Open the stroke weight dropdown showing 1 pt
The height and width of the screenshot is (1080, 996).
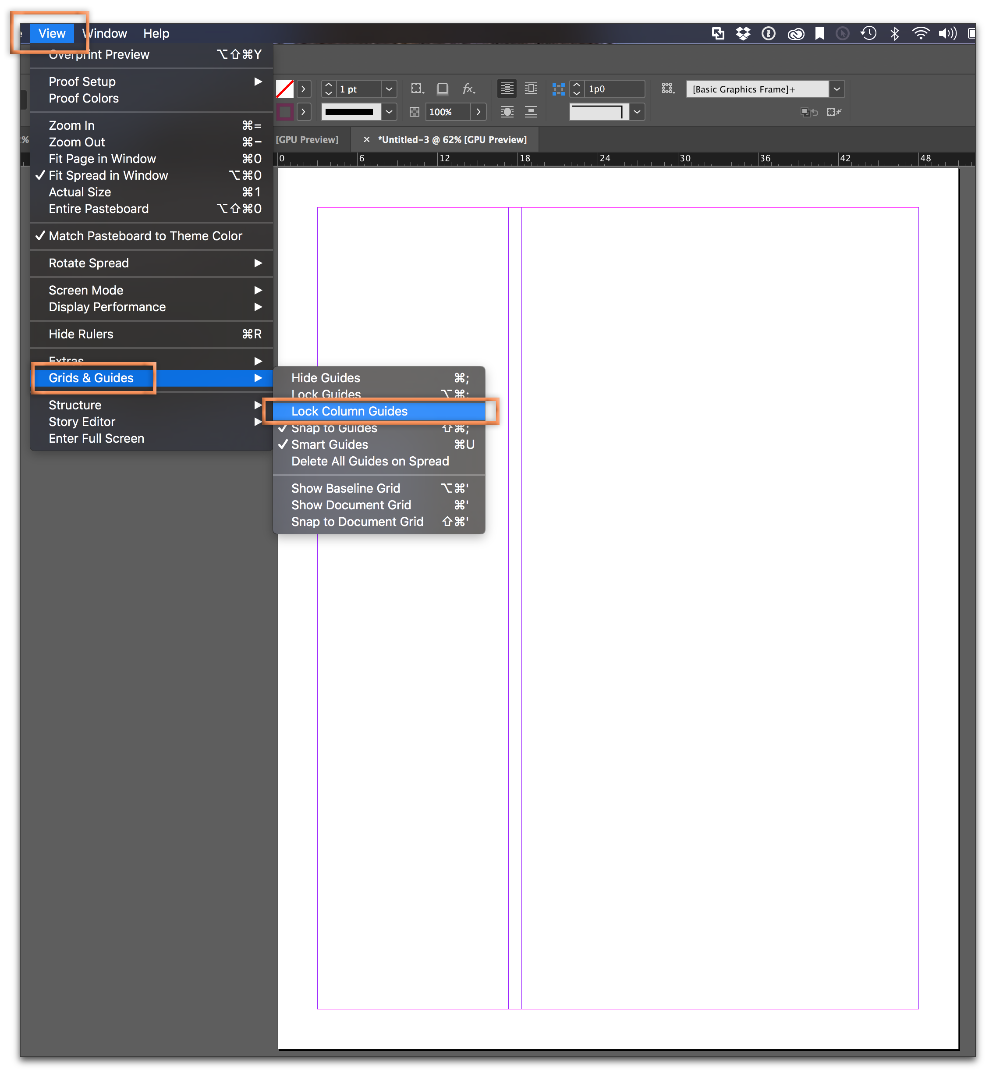[390, 89]
